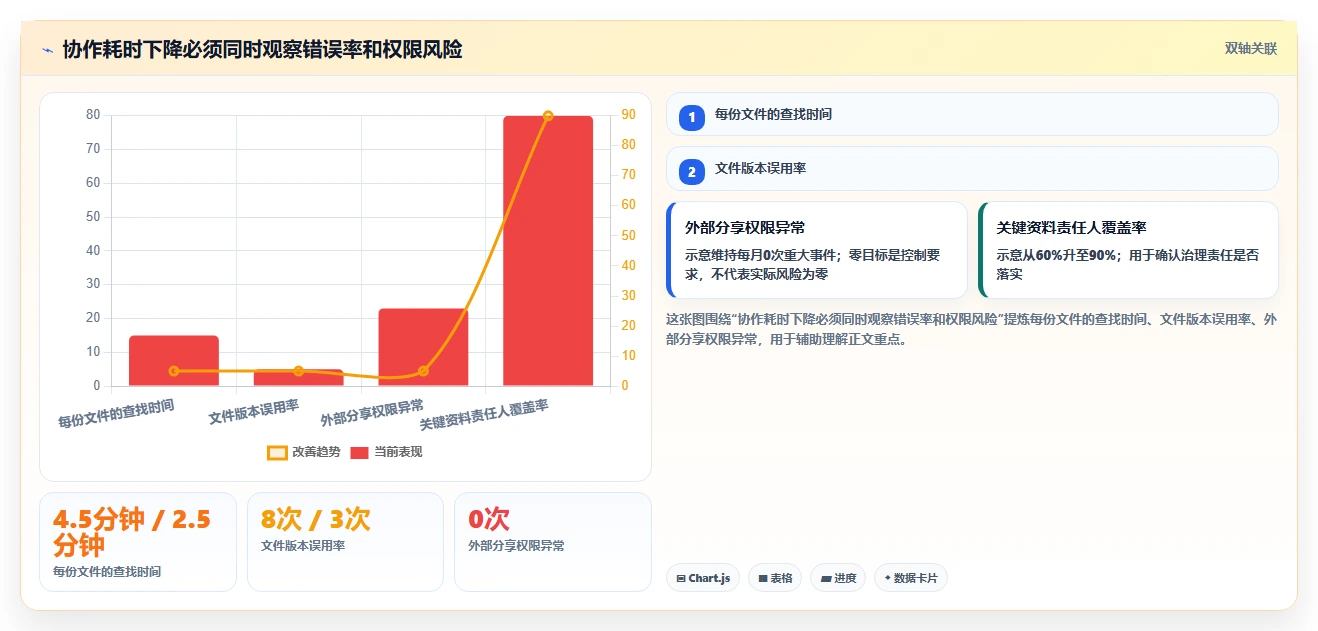Click the summary paragraph starting 这张图围绕
Image resolution: width=1318 pixels, height=631 pixels.
(x=971, y=329)
